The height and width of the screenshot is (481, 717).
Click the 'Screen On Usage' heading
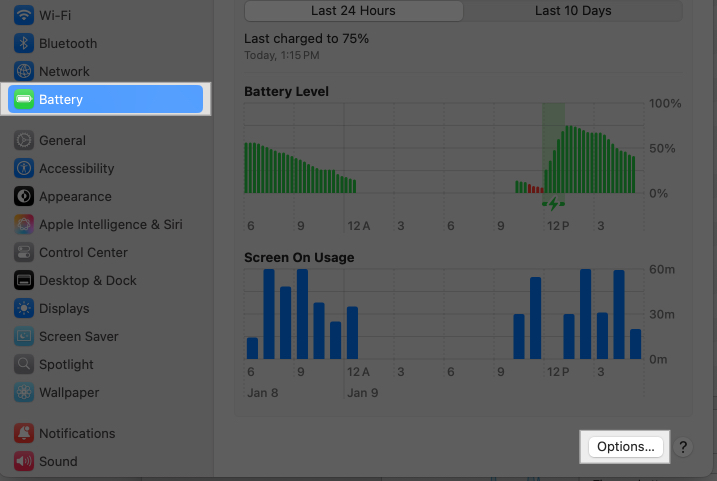pyautogui.click(x=299, y=257)
